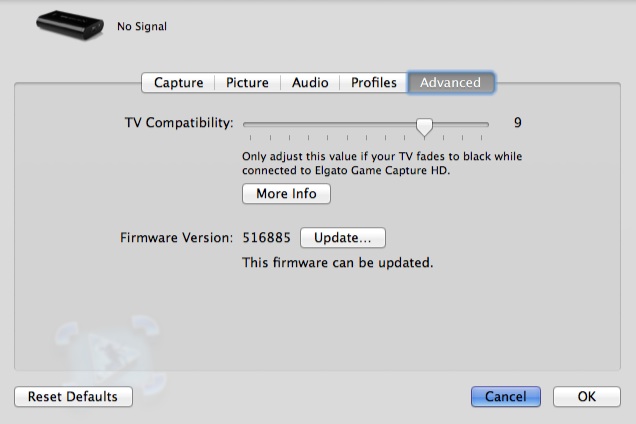Viewport: 636px width, 424px height.
Task: Click the TV Compatibility slider handle
Action: (425, 126)
